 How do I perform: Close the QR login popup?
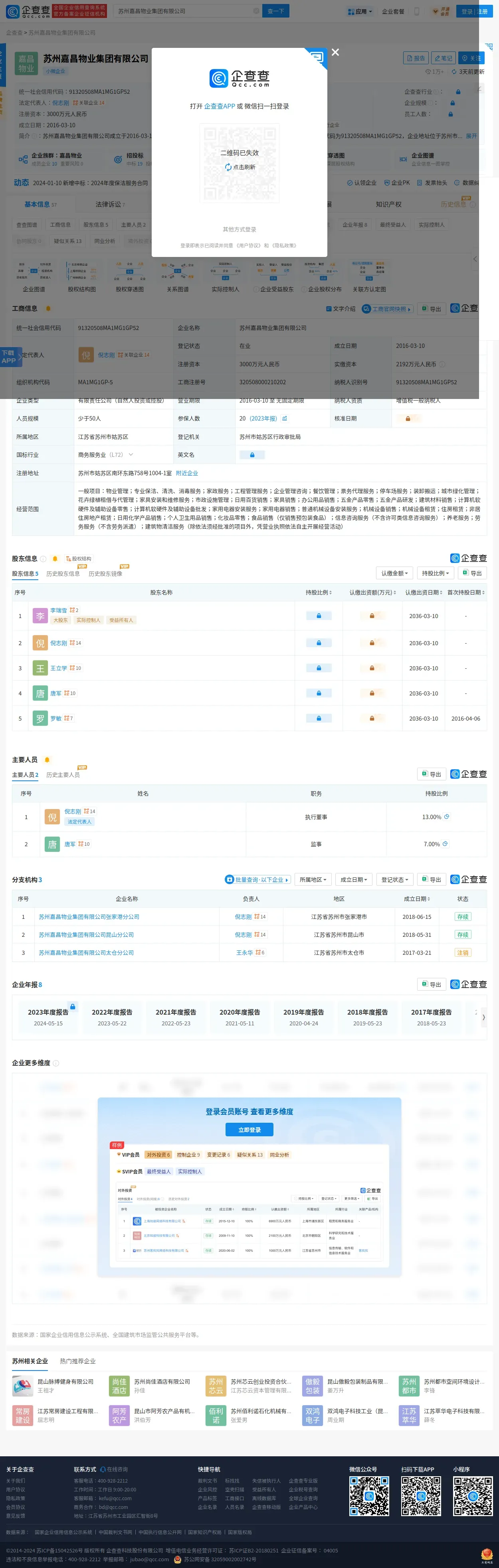(335, 52)
